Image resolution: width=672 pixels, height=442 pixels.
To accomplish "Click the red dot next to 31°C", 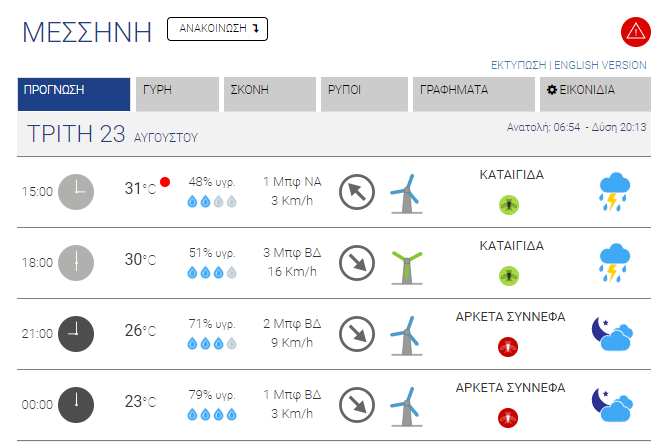I will coord(165,182).
